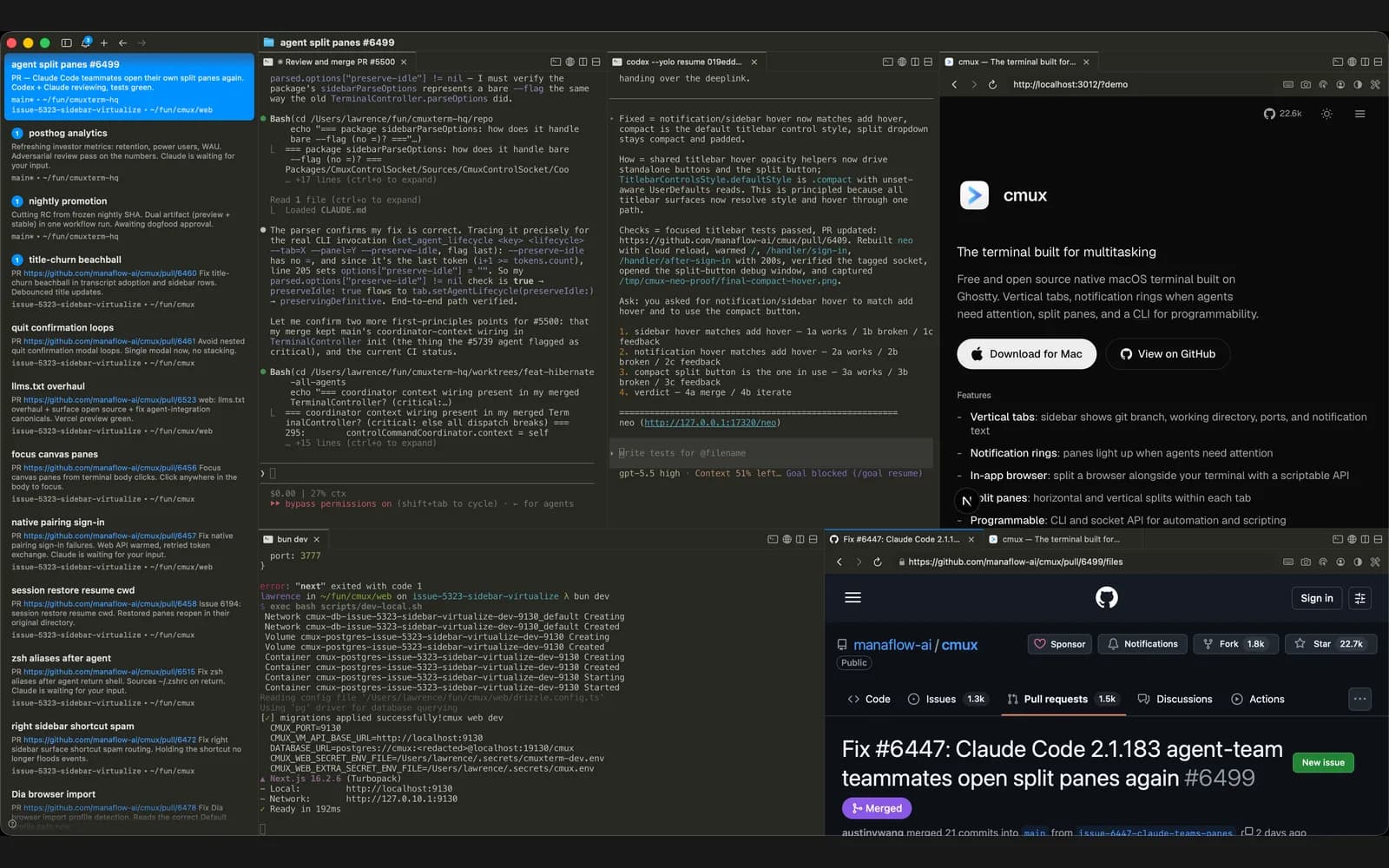Screen dimensions: 1389x868
Task: Open developer tools in GitHub browser pane
Action: [x=1375, y=562]
